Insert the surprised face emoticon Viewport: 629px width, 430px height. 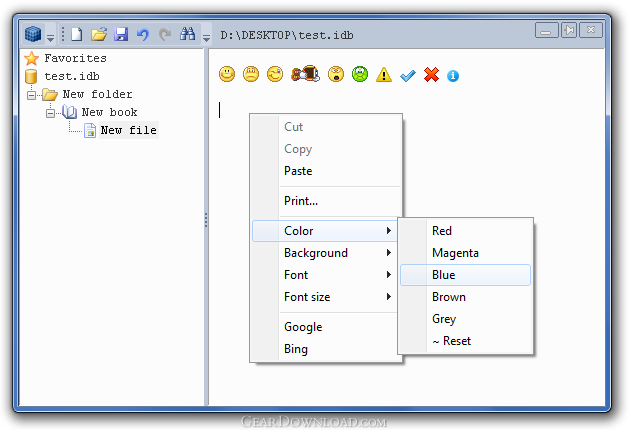tap(336, 74)
